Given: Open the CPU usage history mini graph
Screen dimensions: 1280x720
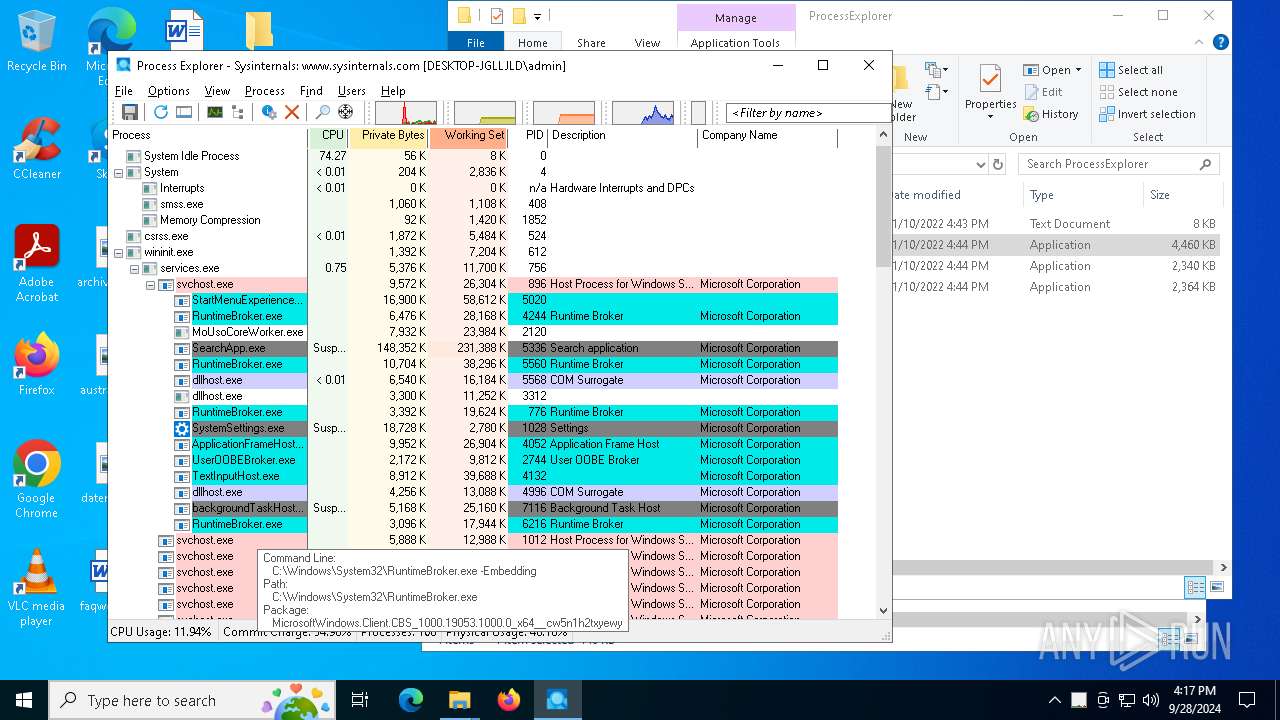Looking at the screenshot, I should [406, 112].
